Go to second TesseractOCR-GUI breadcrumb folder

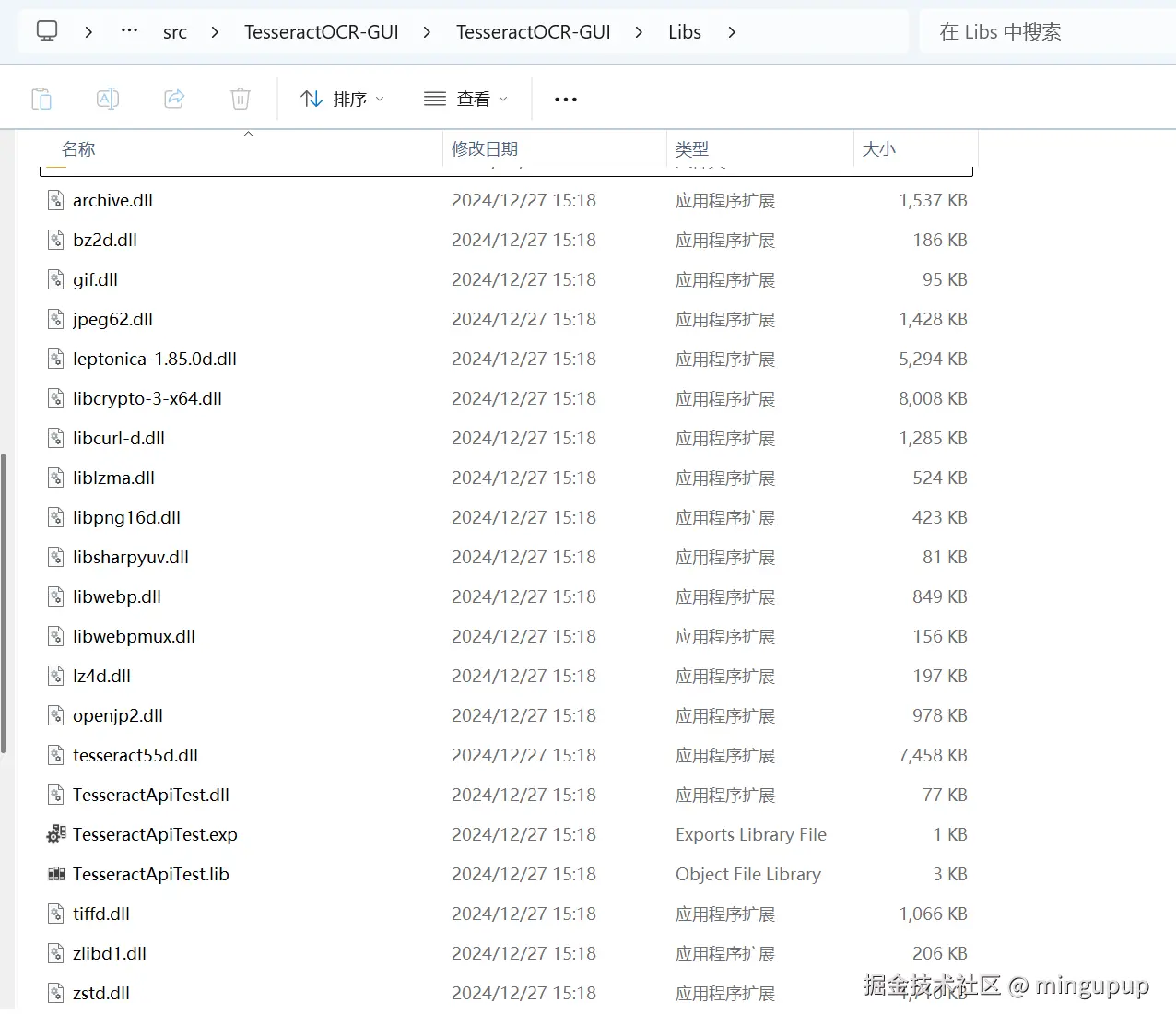[534, 32]
